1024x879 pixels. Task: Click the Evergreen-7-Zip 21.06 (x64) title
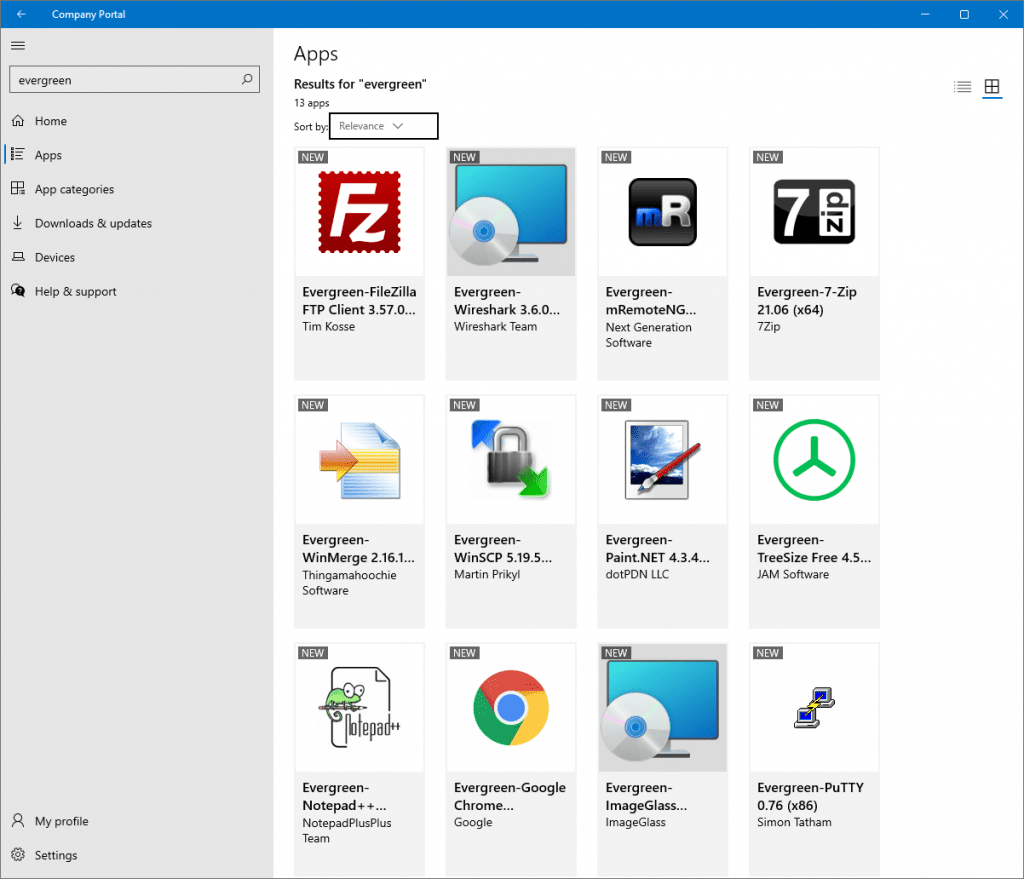[807, 300]
